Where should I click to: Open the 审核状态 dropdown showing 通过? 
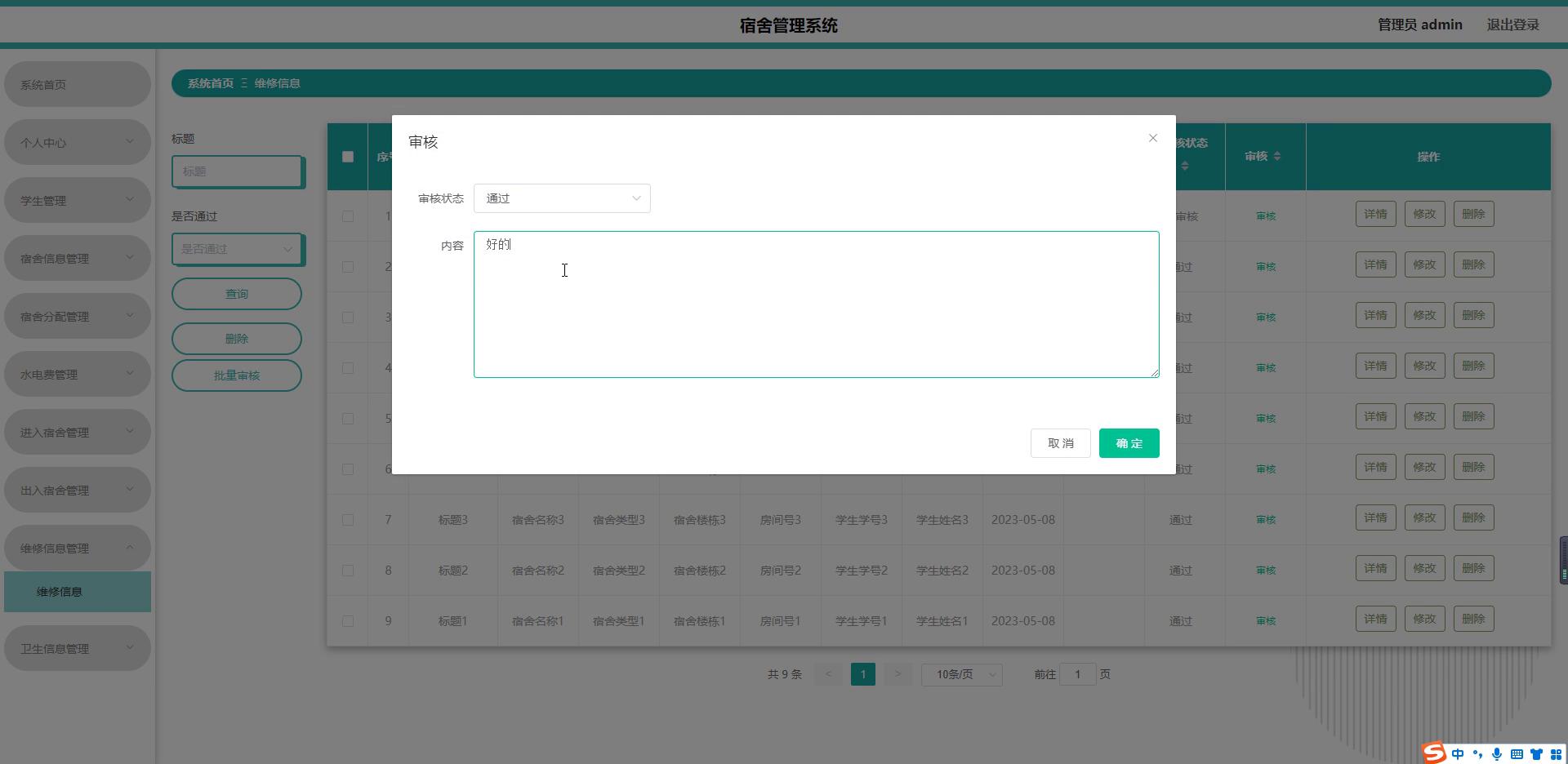coord(562,198)
